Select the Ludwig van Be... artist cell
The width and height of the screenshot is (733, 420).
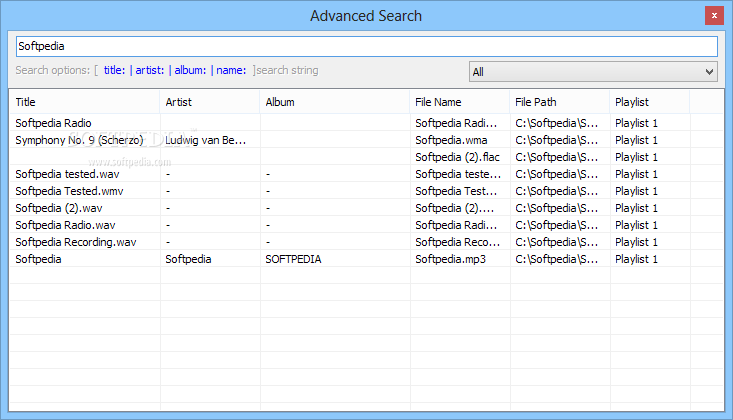205,140
